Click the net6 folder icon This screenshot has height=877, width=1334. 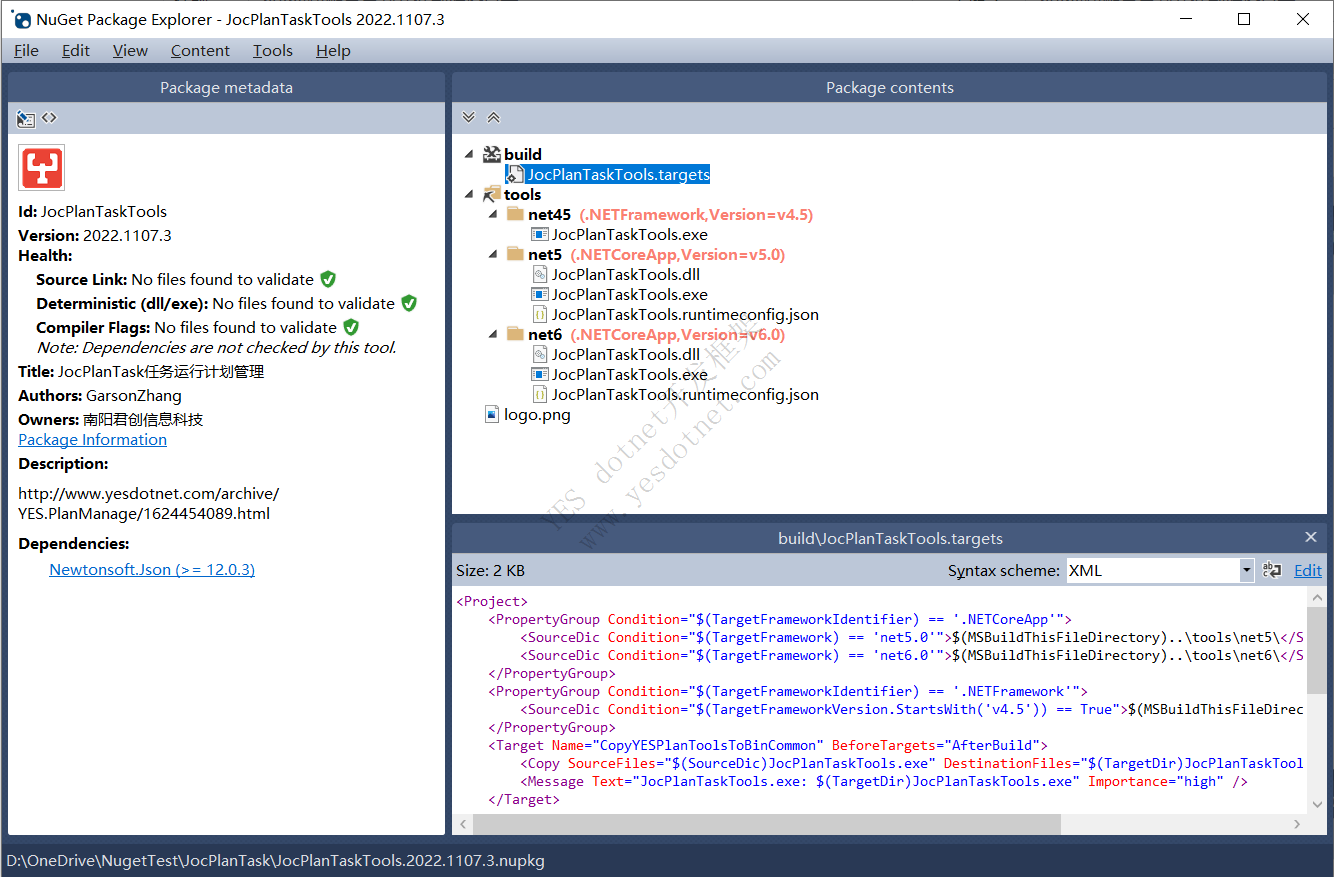515,334
